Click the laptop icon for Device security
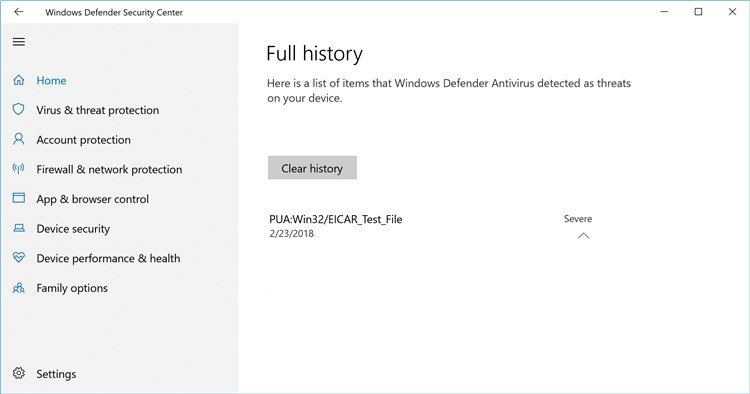The width and height of the screenshot is (750, 394). point(19,228)
